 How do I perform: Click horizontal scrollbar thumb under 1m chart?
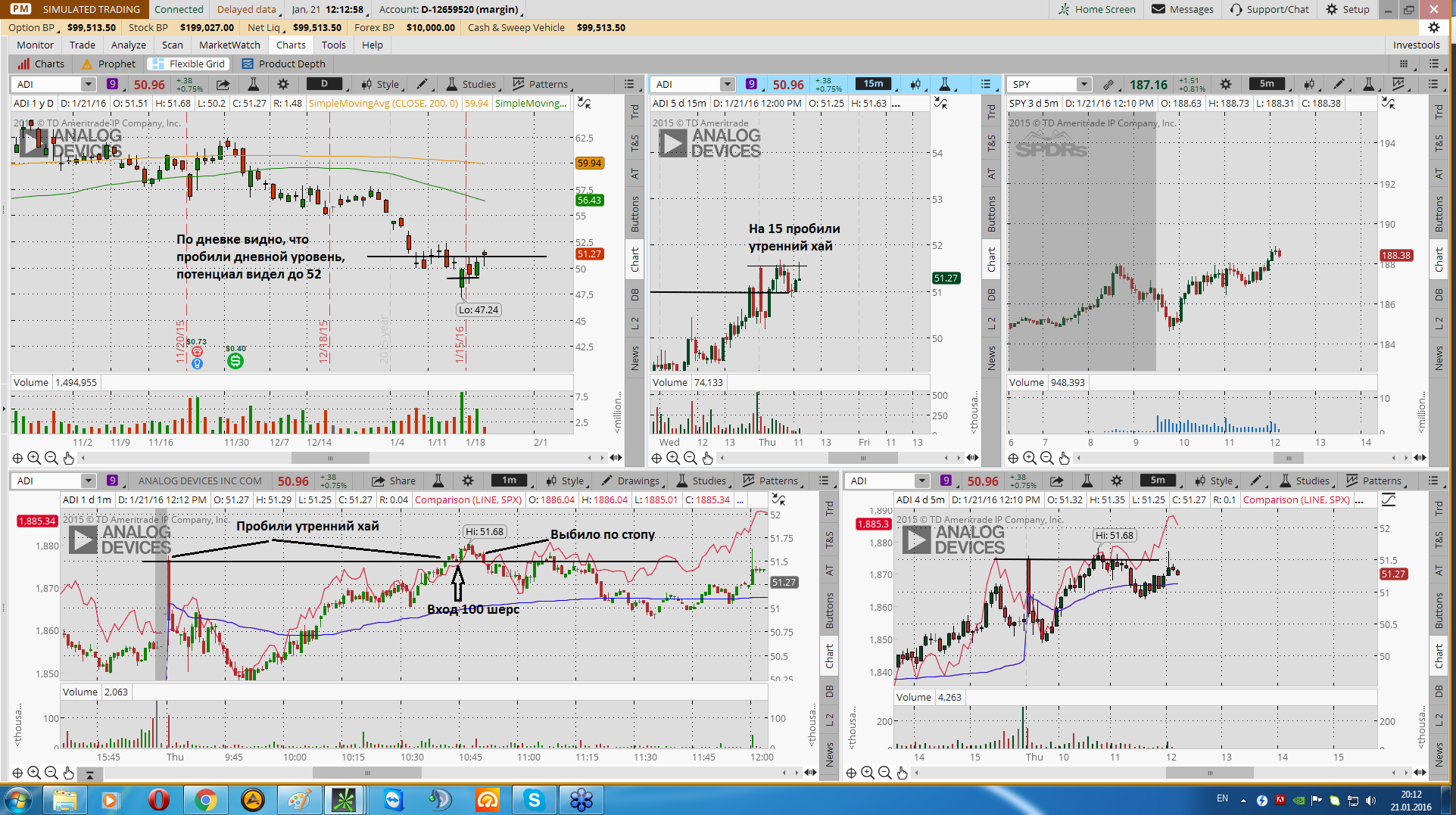pyautogui.click(x=367, y=773)
